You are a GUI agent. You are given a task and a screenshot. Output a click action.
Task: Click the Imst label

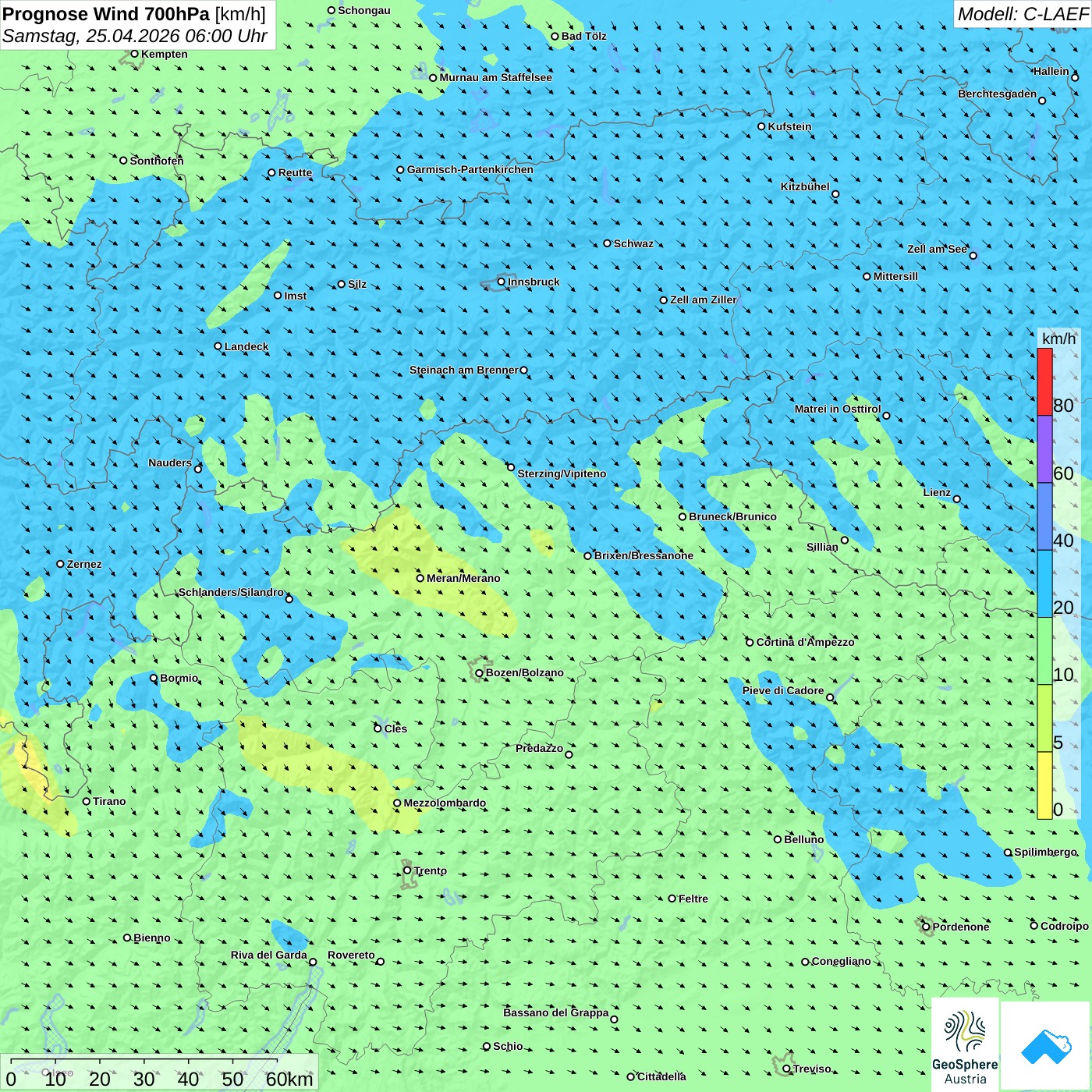(295, 296)
